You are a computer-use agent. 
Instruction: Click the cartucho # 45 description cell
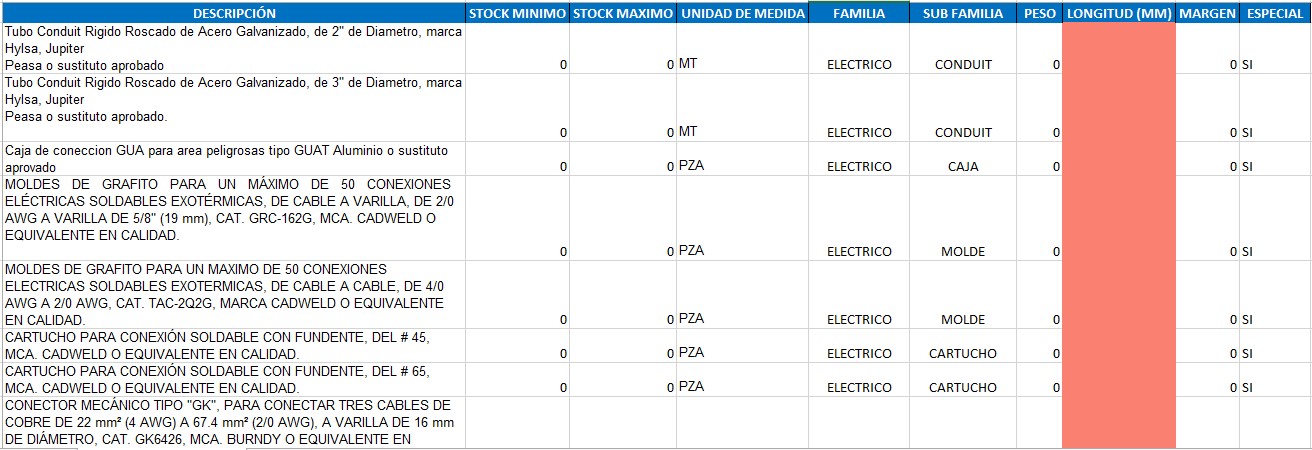click(233, 345)
